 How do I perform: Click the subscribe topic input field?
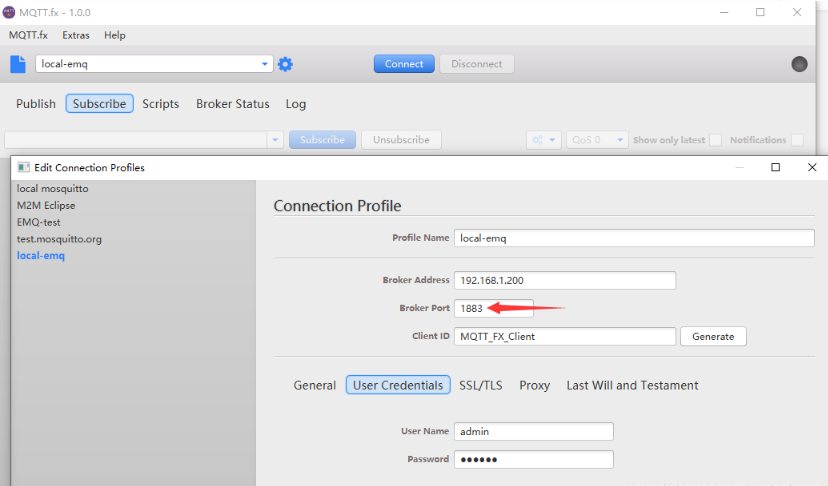136,140
